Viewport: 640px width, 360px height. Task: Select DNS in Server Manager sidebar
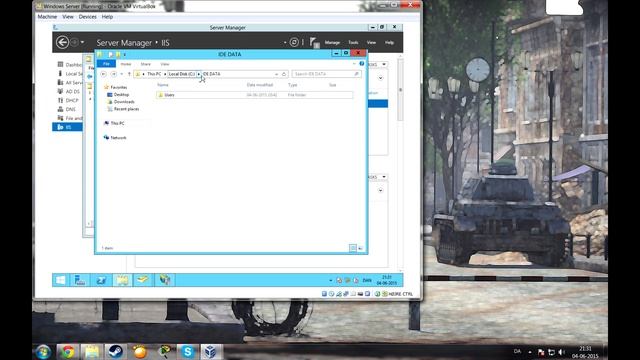(x=67, y=109)
